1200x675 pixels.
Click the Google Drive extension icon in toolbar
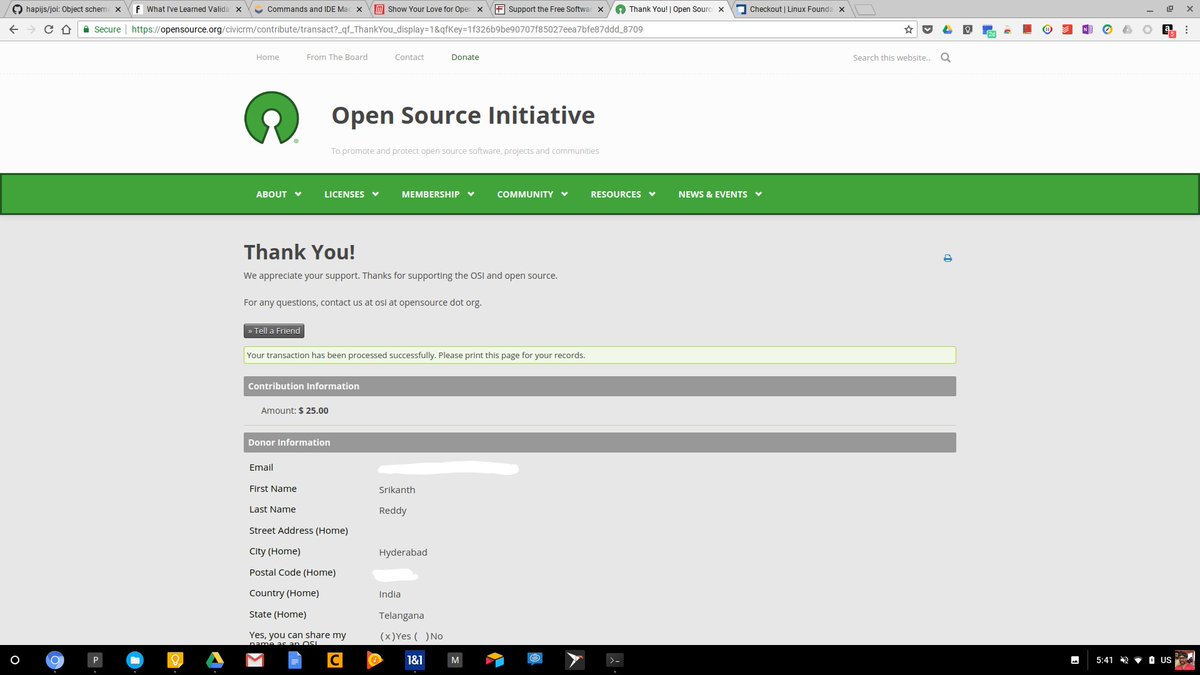(x=947, y=30)
